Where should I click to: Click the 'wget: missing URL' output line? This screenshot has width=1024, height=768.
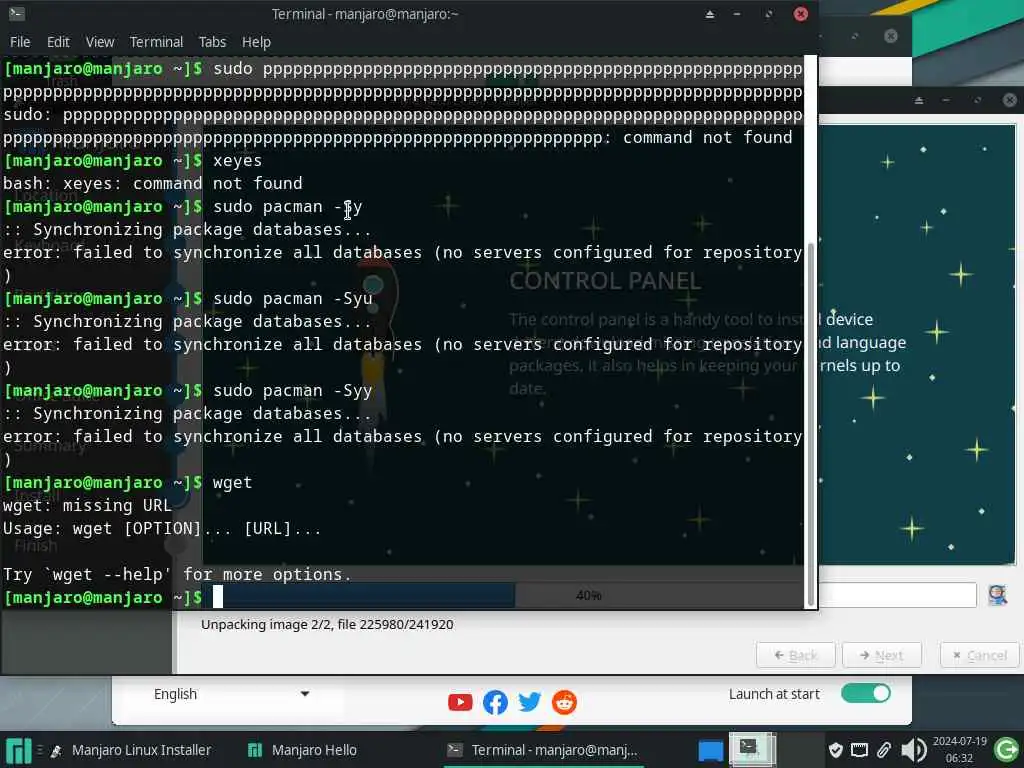pyautogui.click(x=88, y=505)
